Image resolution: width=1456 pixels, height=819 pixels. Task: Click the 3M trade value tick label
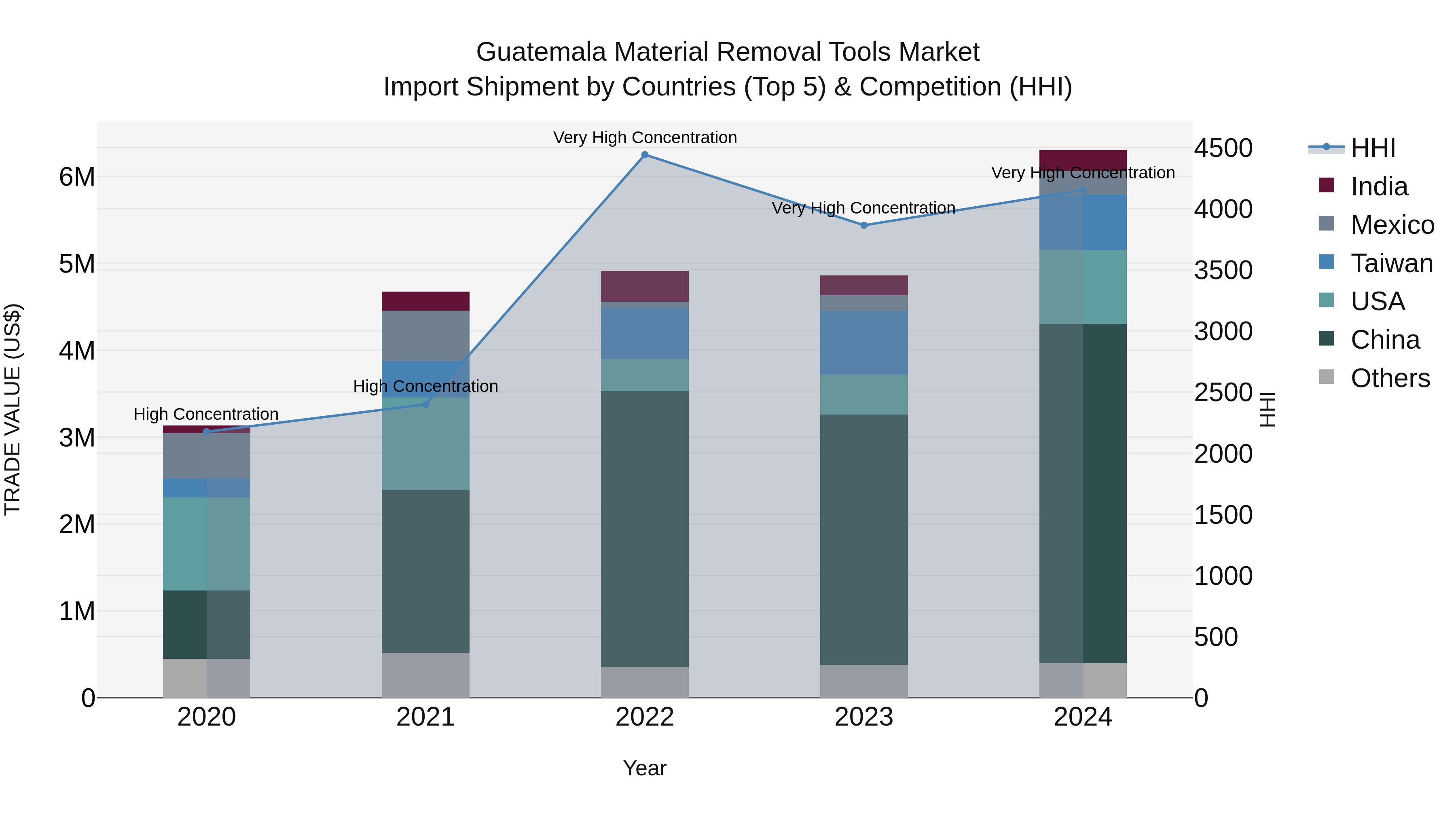[x=77, y=438]
